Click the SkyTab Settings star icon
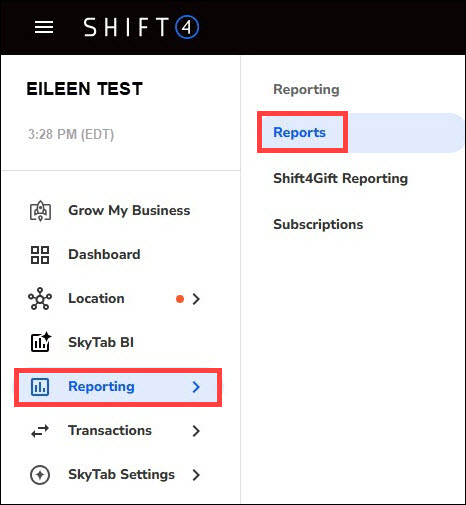Viewport: 466px width, 505px height. [x=40, y=475]
